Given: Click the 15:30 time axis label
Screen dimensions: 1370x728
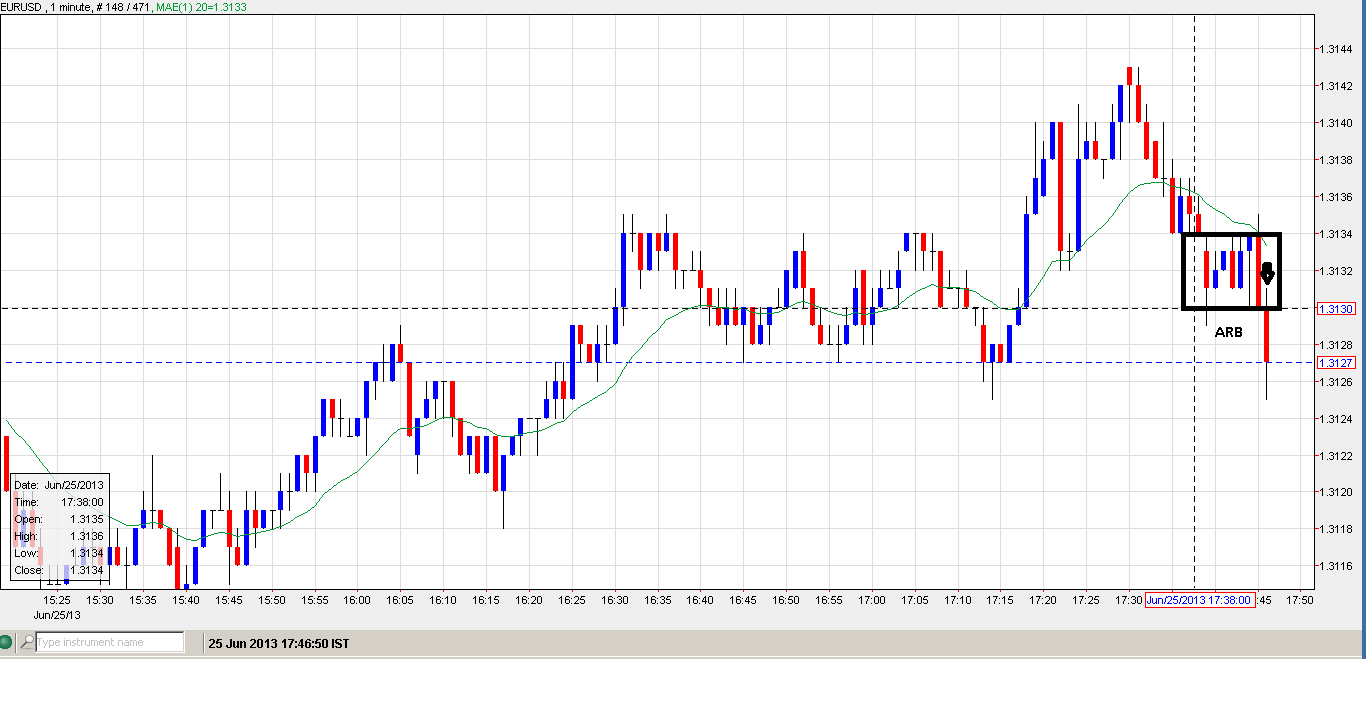Looking at the screenshot, I should 100,600.
